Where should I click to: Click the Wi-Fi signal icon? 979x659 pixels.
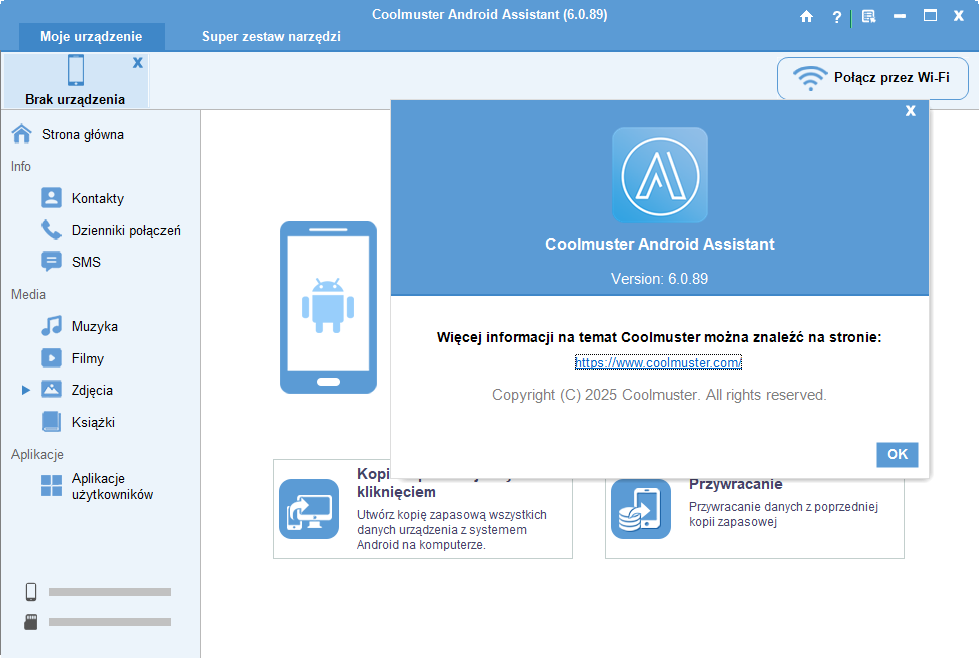pos(810,78)
